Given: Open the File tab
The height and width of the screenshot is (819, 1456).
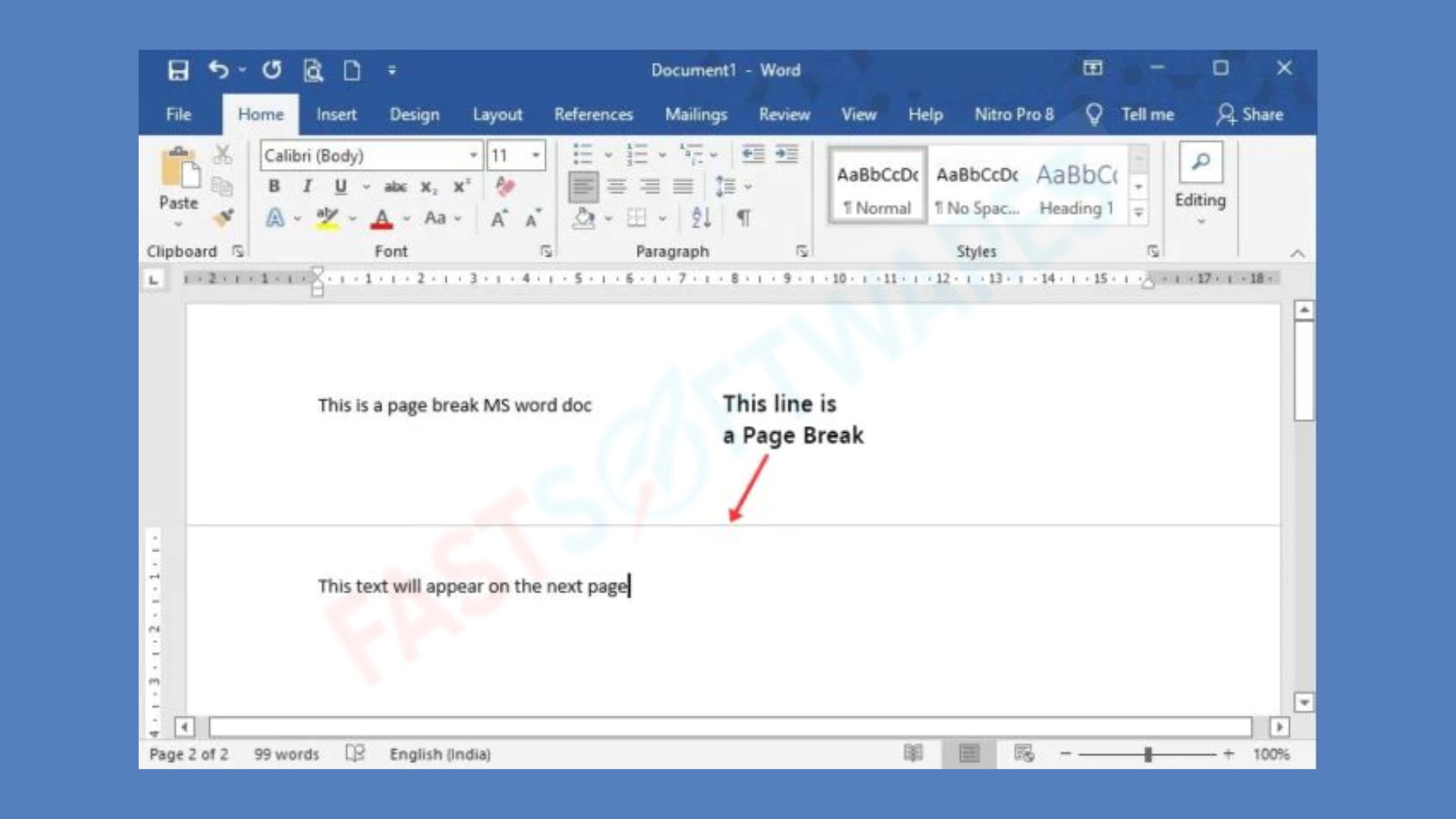Looking at the screenshot, I should [x=179, y=115].
